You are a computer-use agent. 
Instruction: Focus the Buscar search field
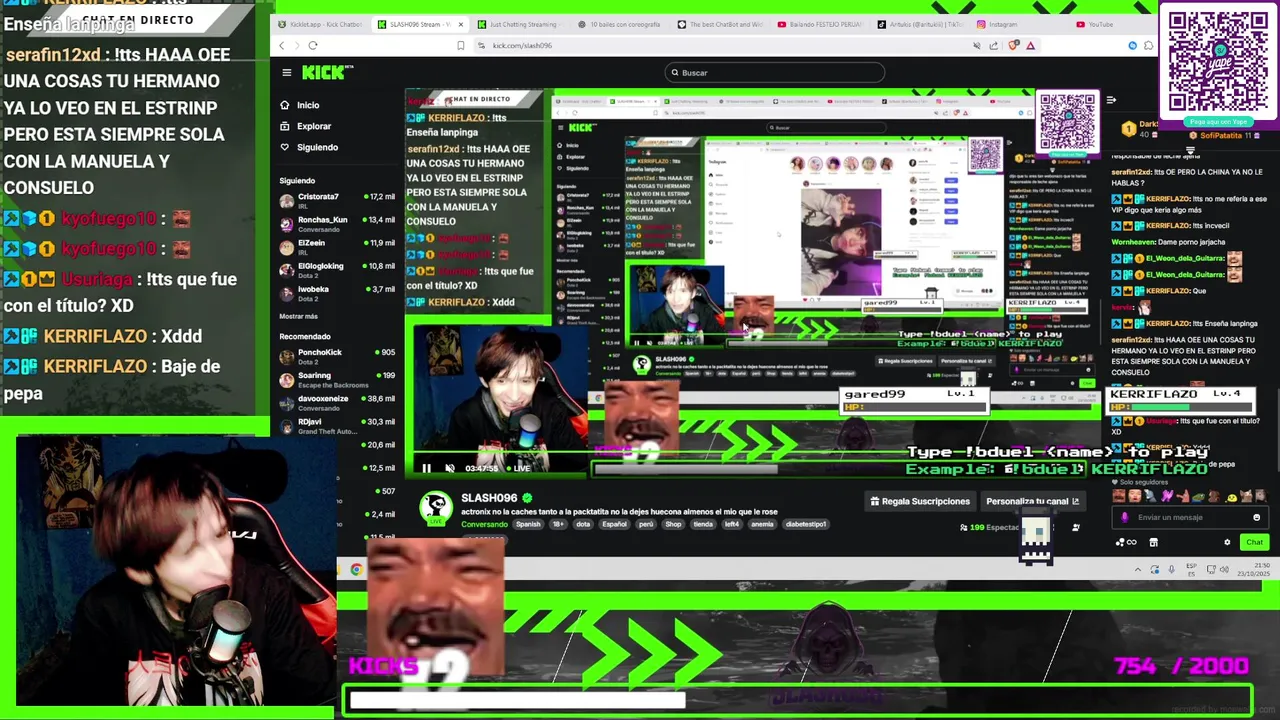pos(776,72)
